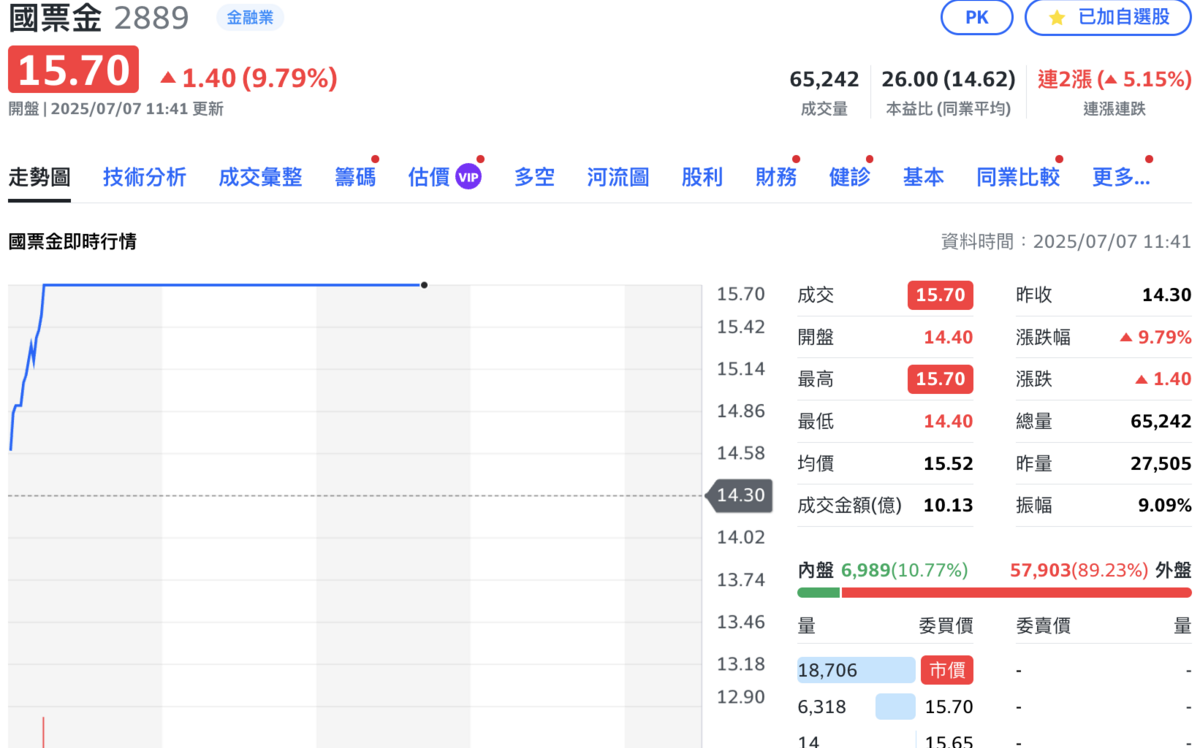The height and width of the screenshot is (748, 1200).
Task: Click the 振幅 value 9.09%
Action: click(1165, 505)
